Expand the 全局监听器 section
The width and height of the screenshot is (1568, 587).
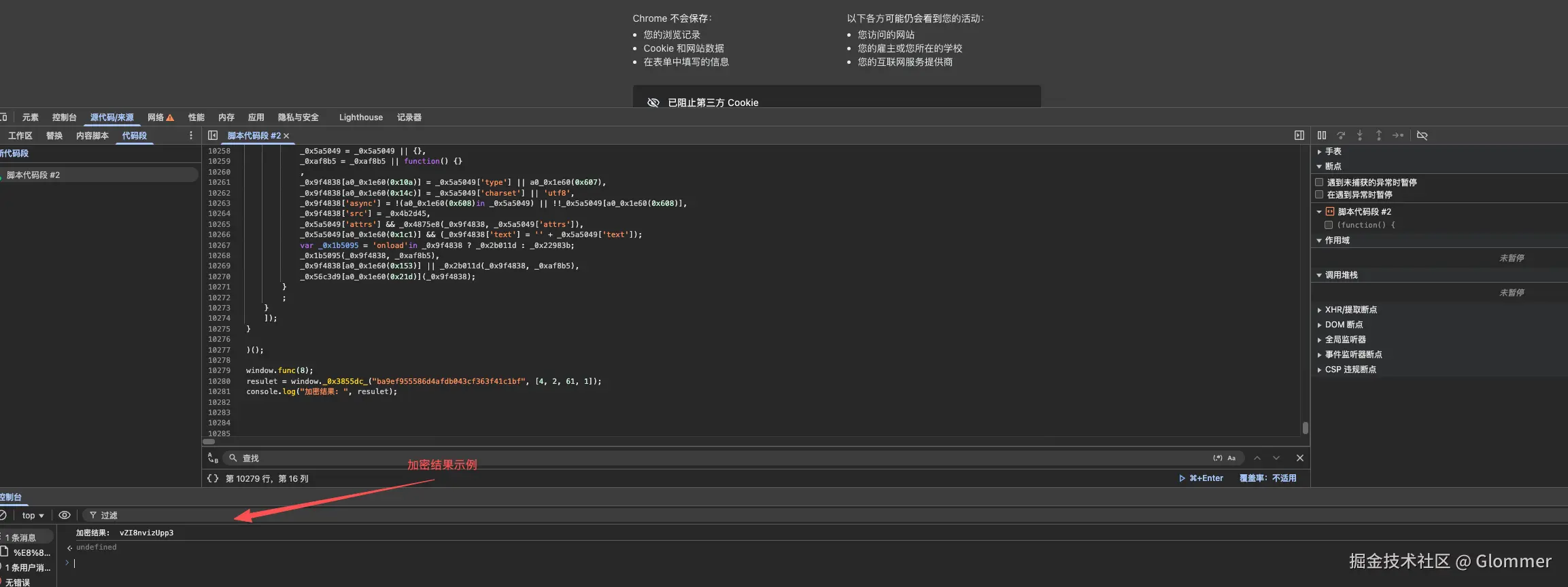click(1319, 340)
